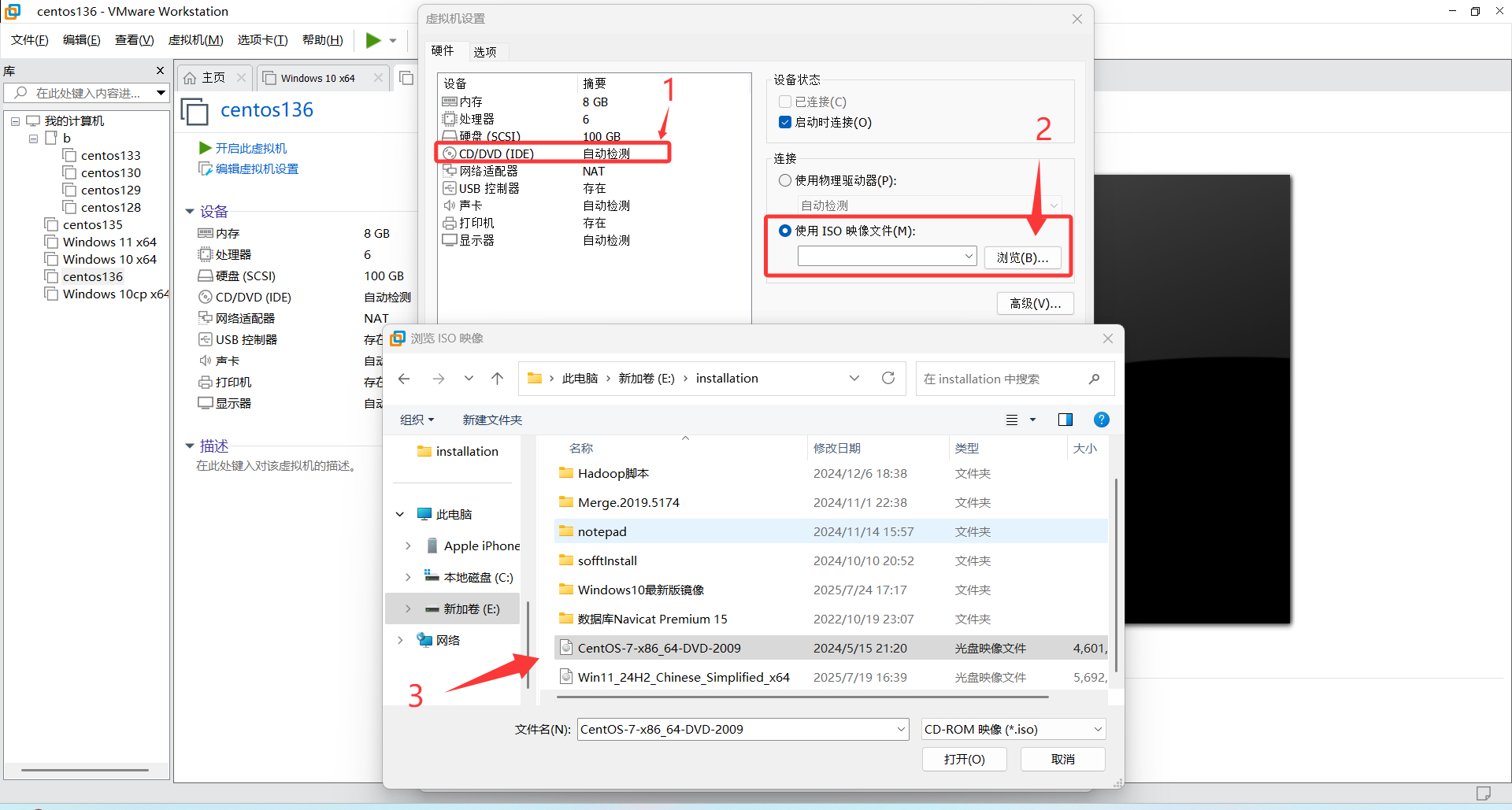Open the ISO image path combo box
This screenshot has height=810, width=1512.
click(x=887, y=257)
